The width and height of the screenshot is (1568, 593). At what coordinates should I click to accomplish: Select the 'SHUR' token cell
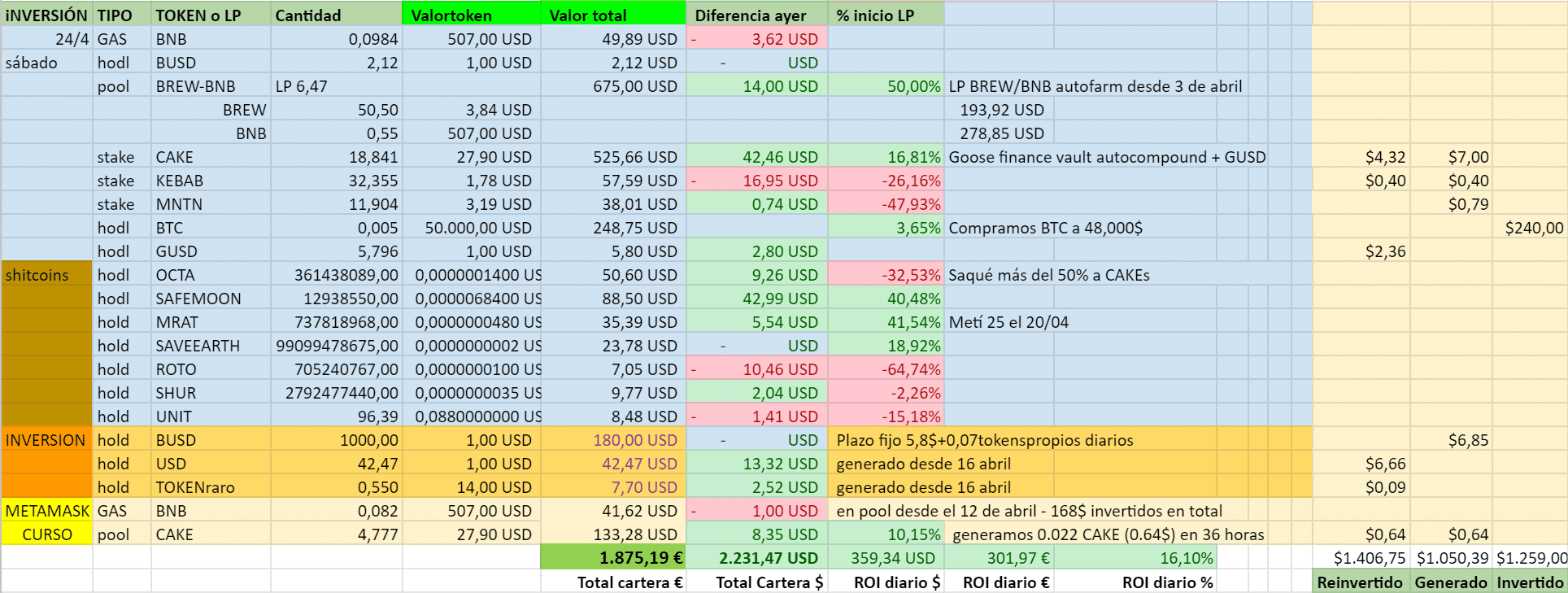click(x=211, y=392)
